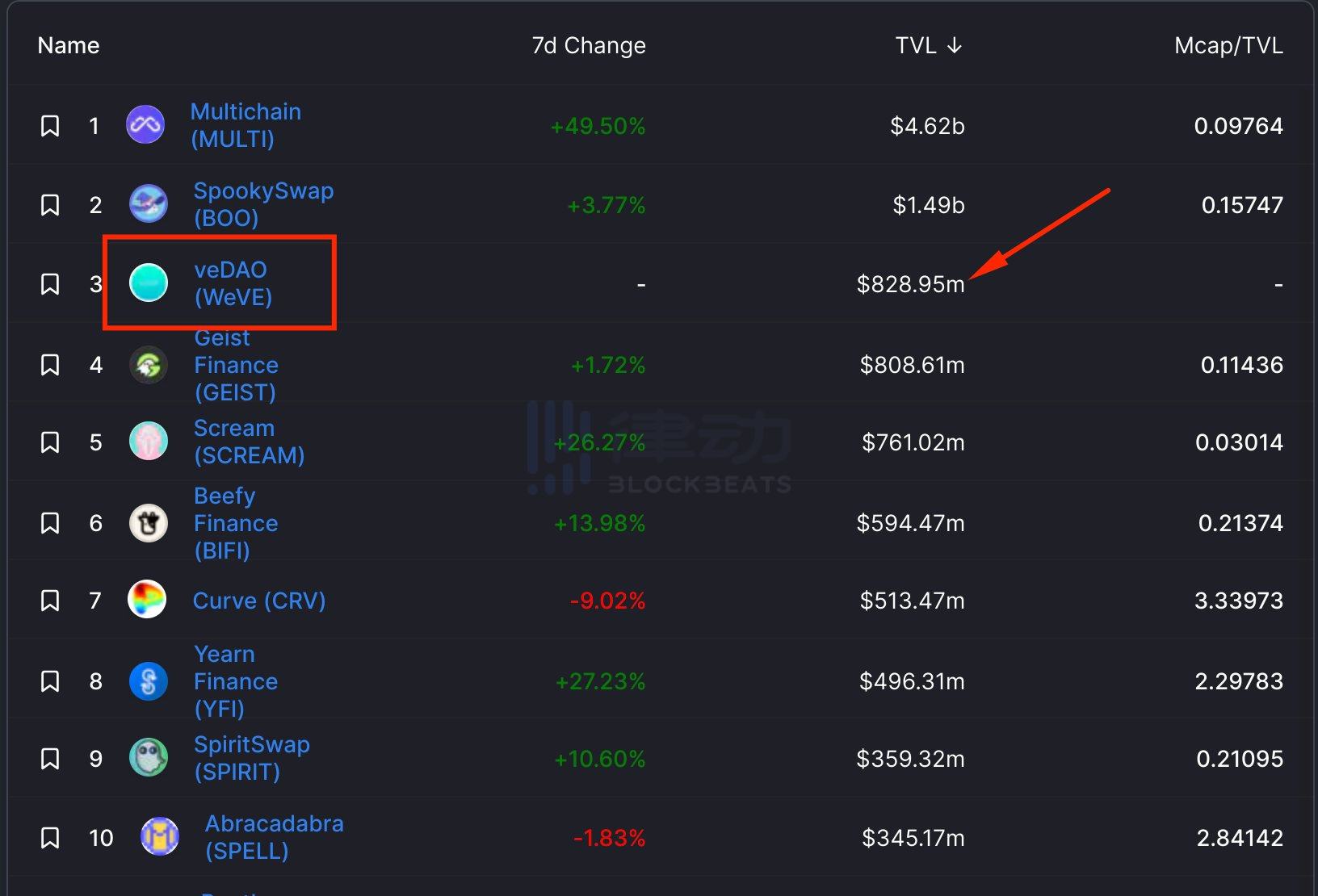1318x896 pixels.
Task: Click the Scream pink logo icon
Action: 149,442
